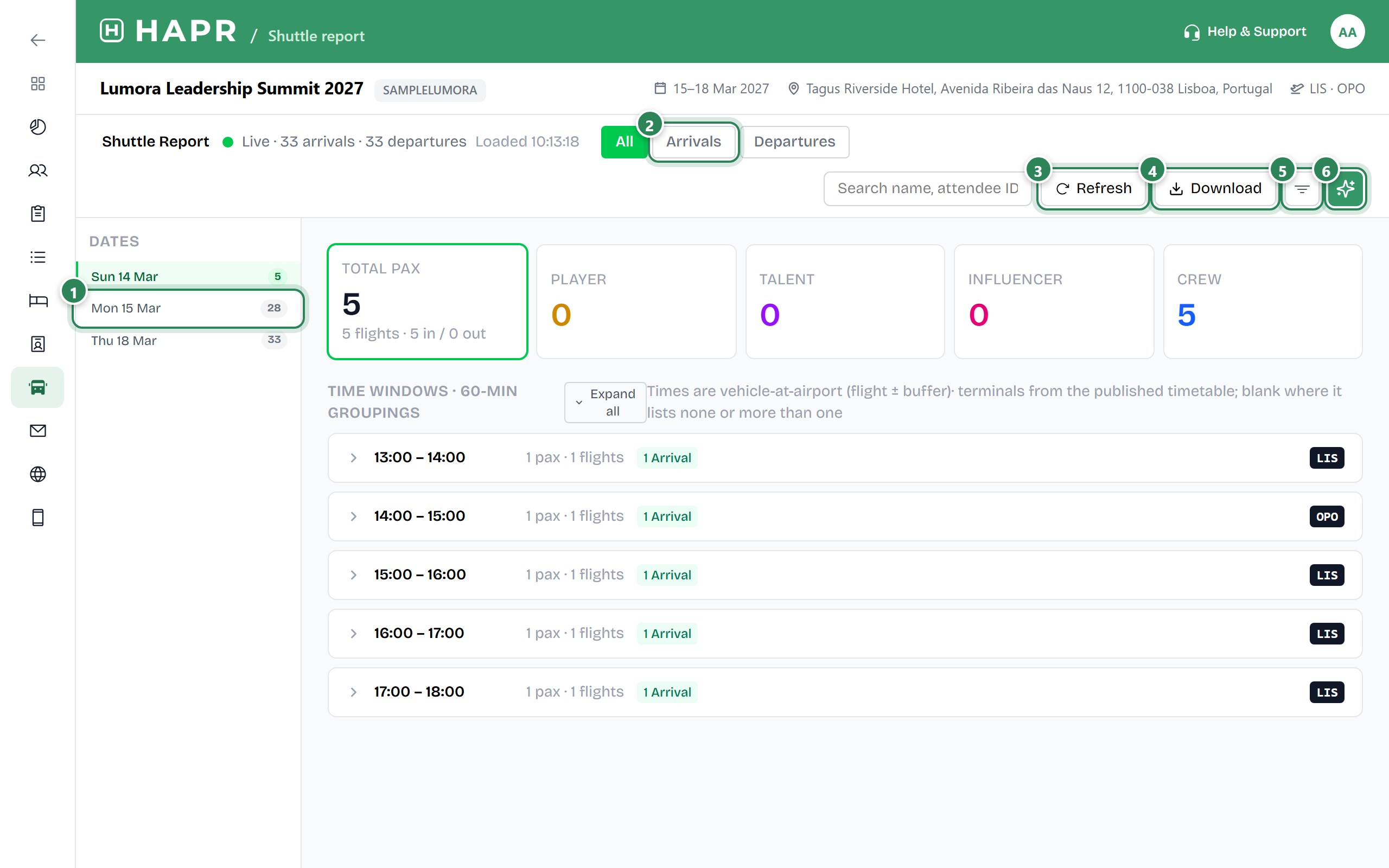Select the PLAYER stat card
Screen dimensions: 1389x868
point(636,302)
